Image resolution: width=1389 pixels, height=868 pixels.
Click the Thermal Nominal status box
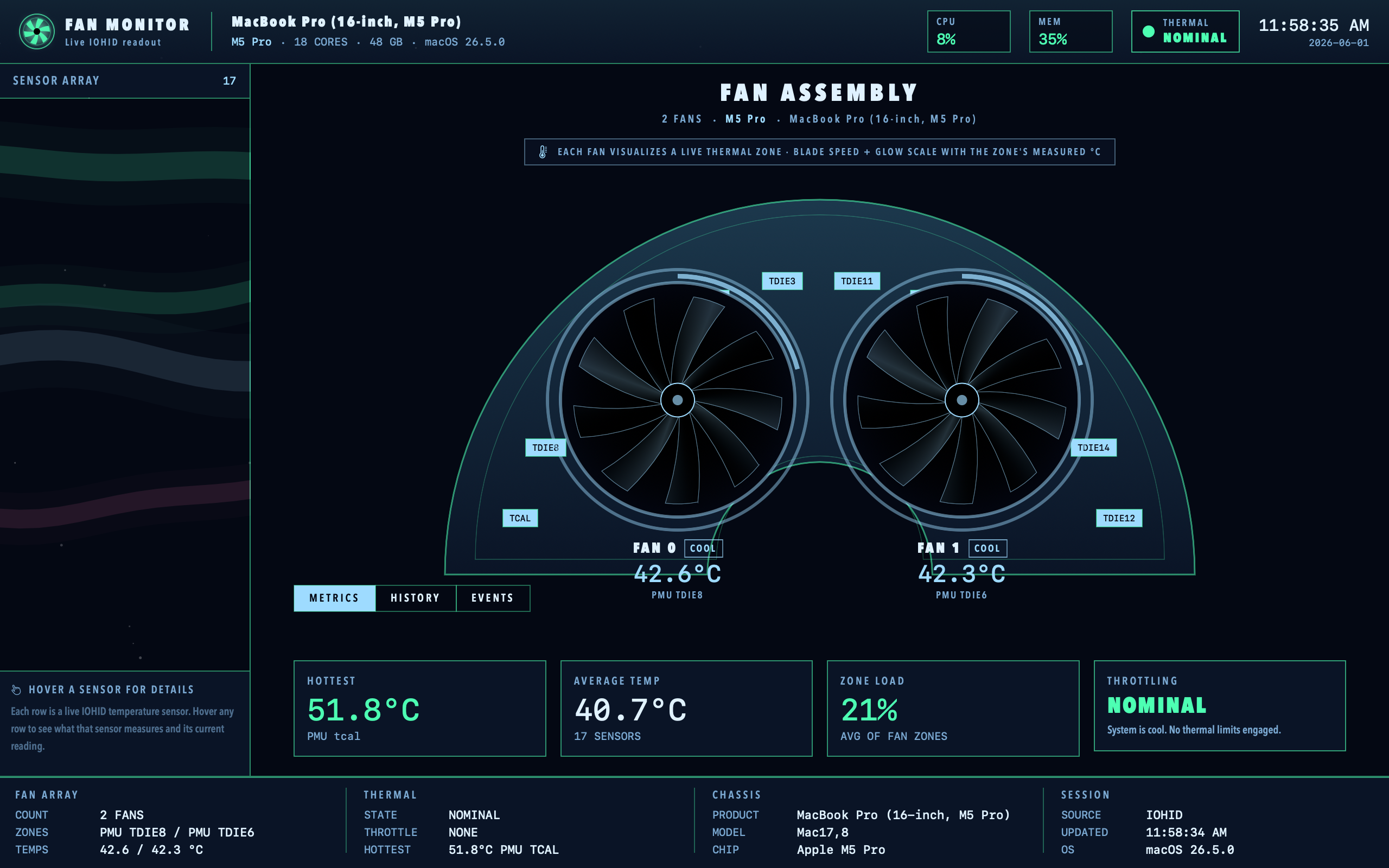pos(1185,31)
